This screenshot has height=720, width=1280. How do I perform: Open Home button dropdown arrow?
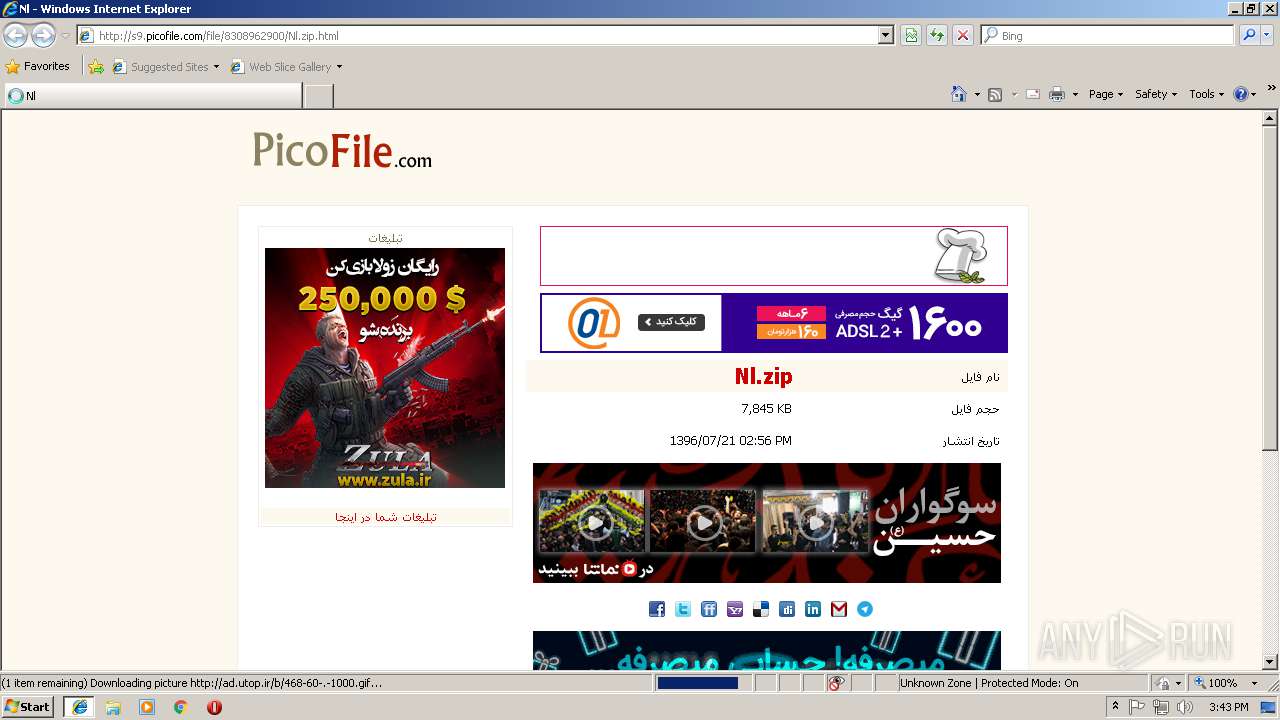click(976, 94)
